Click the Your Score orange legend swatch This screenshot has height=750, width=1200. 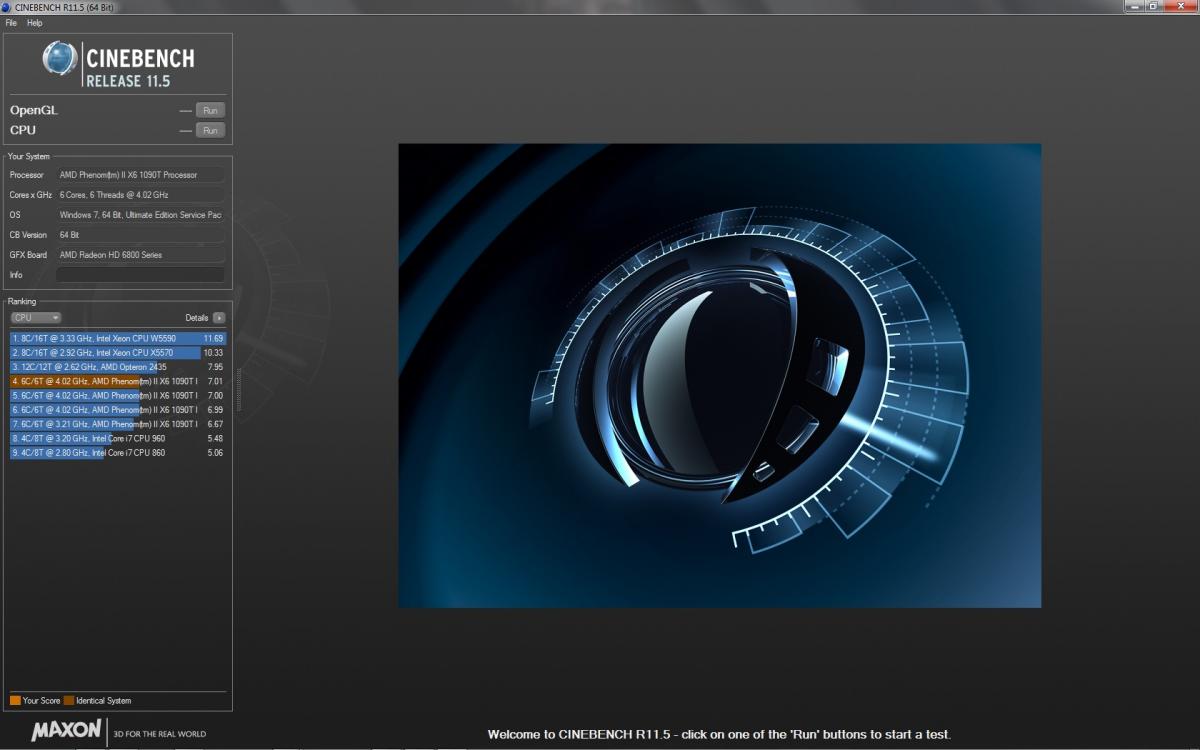[x=15, y=700]
